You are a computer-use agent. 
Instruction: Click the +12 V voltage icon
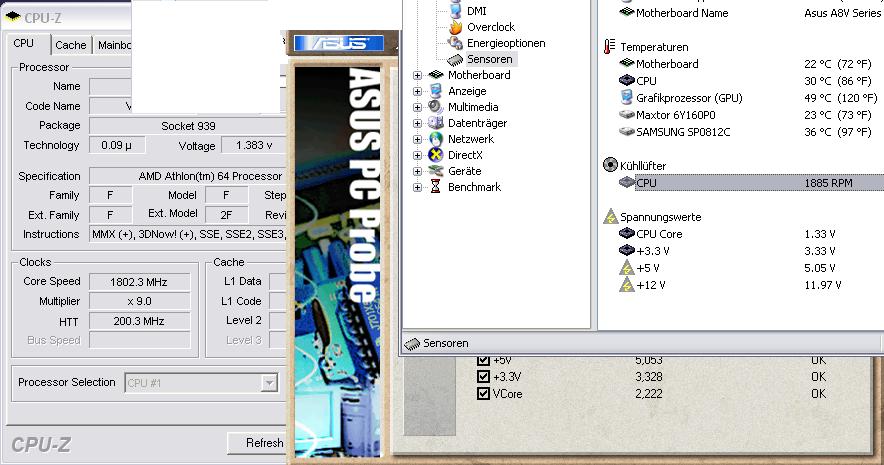[627, 285]
